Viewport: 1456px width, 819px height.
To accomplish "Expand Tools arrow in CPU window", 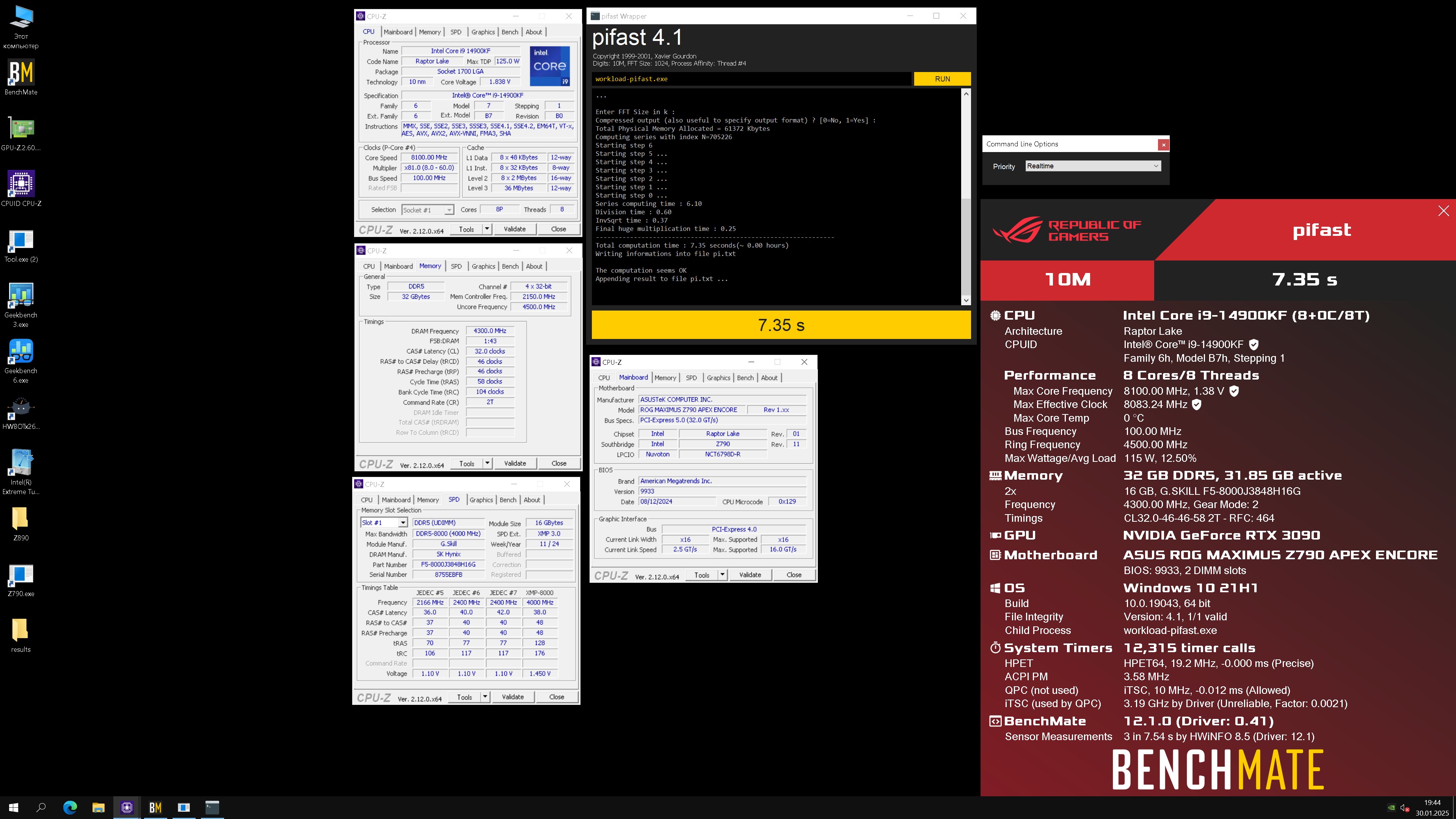I will click(487, 229).
